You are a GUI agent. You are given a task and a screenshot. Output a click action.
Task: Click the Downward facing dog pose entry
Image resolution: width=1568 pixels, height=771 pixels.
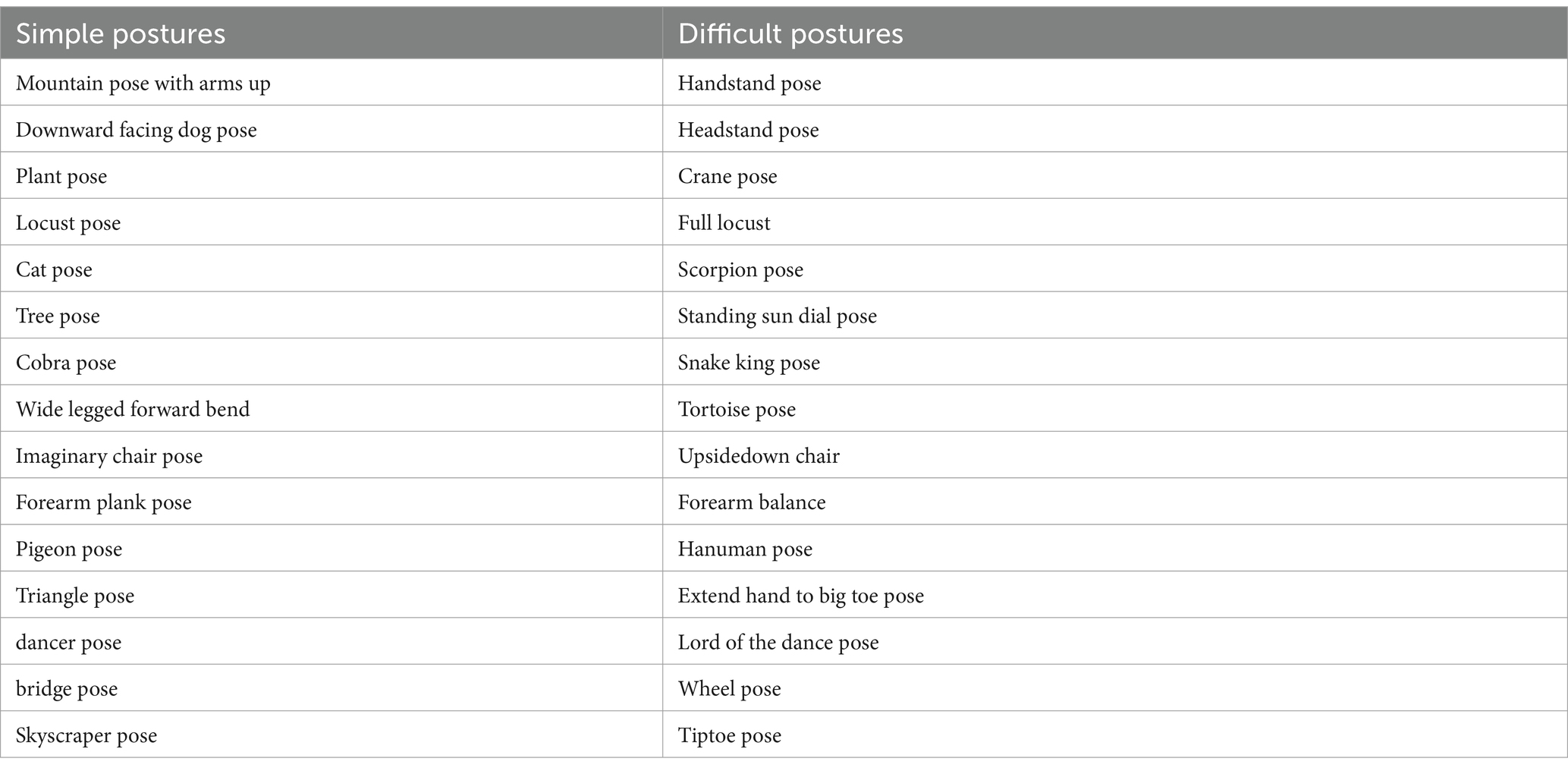(137, 130)
